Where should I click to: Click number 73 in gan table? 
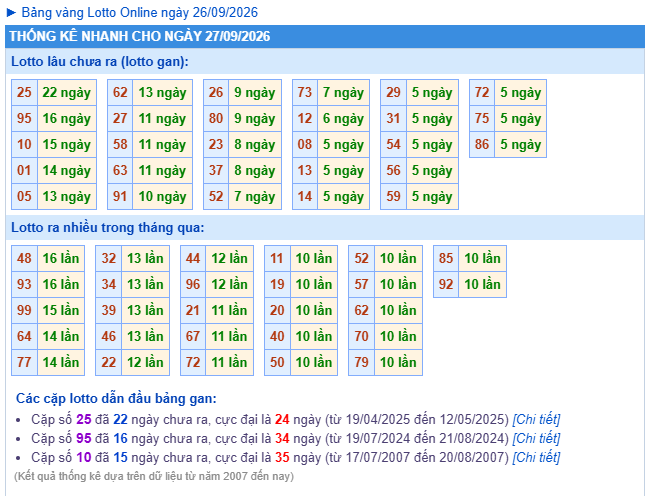(x=305, y=92)
